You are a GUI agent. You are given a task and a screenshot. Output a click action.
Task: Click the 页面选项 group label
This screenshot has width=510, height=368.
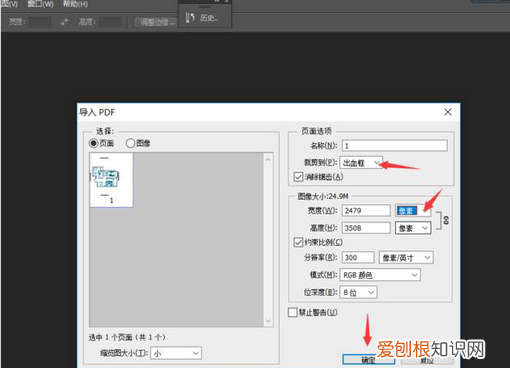point(316,131)
